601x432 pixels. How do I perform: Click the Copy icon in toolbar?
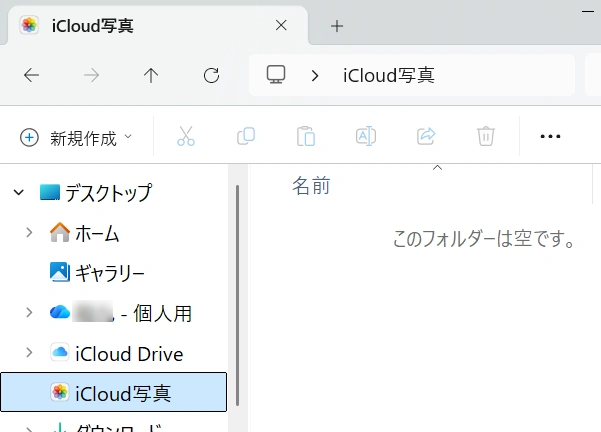245,137
